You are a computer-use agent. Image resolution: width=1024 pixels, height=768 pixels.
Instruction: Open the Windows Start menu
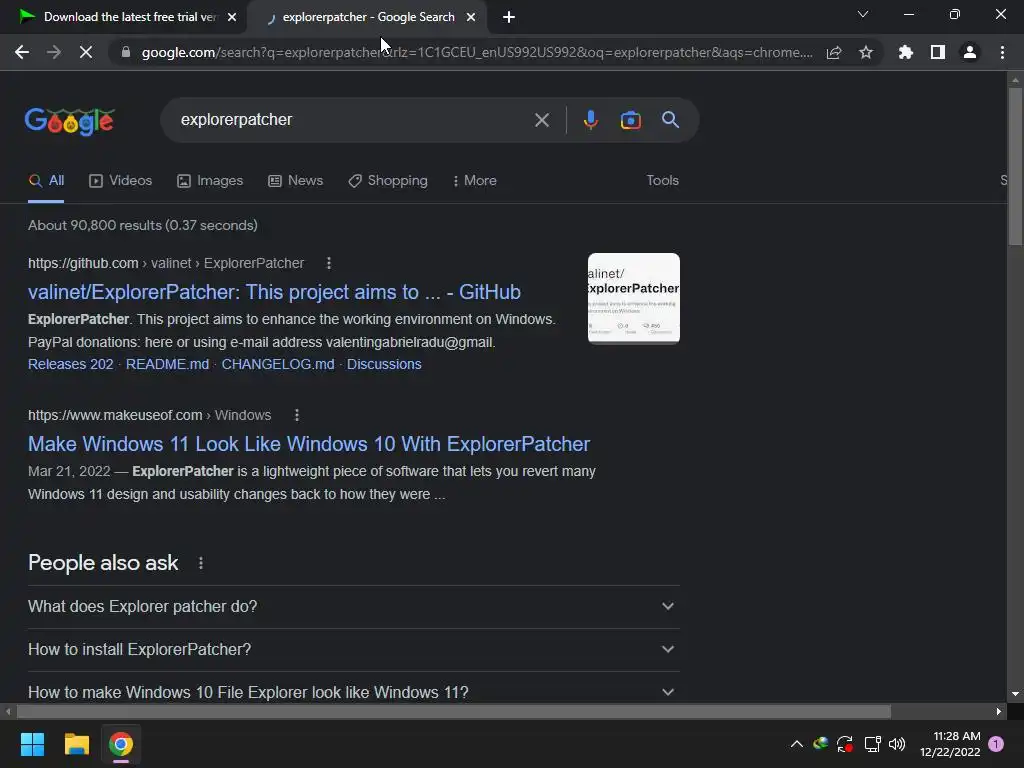coord(32,744)
